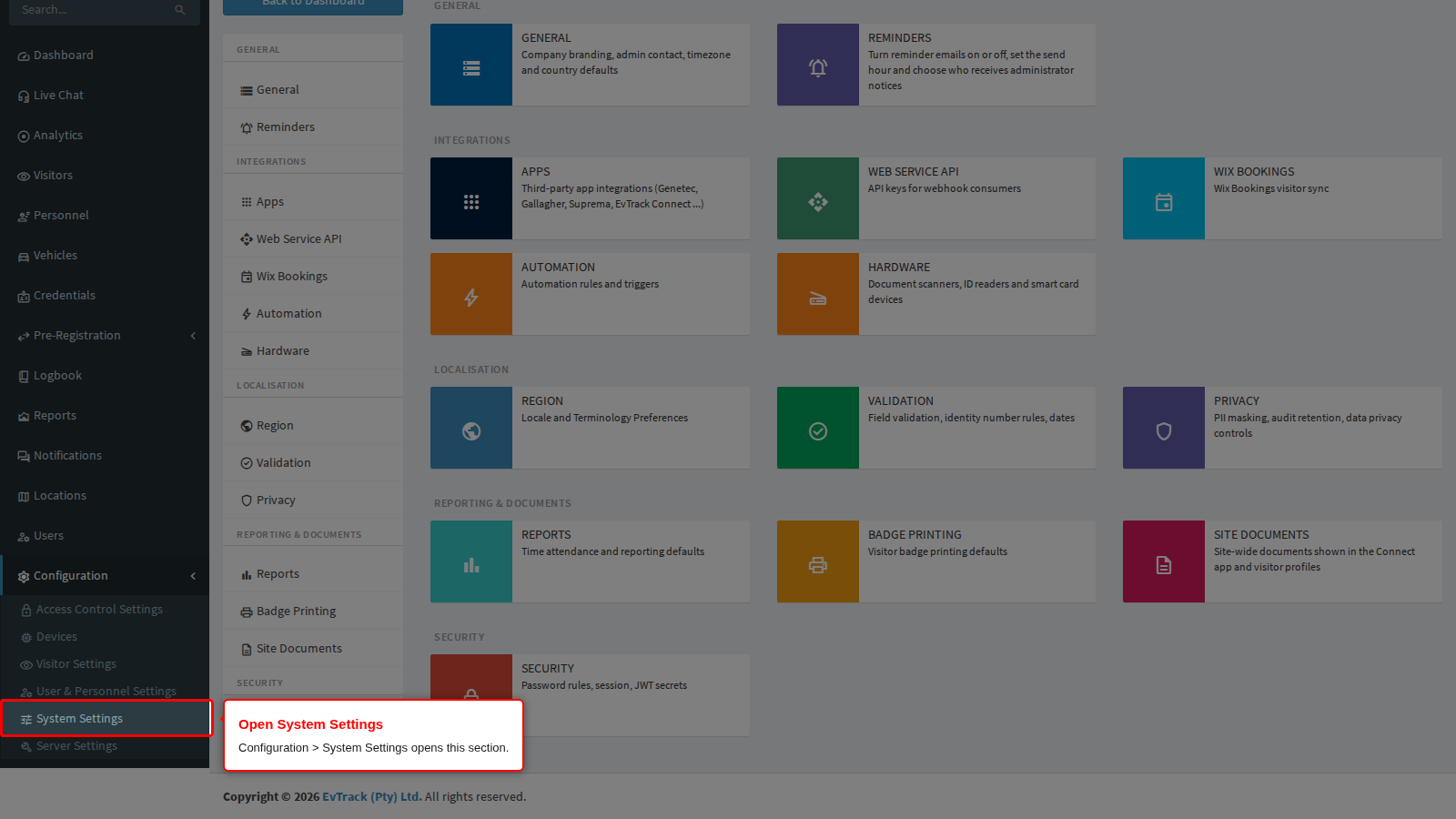This screenshot has height=819, width=1456.
Task: Click the Logbook icon in sidebar
Action: tap(24, 377)
